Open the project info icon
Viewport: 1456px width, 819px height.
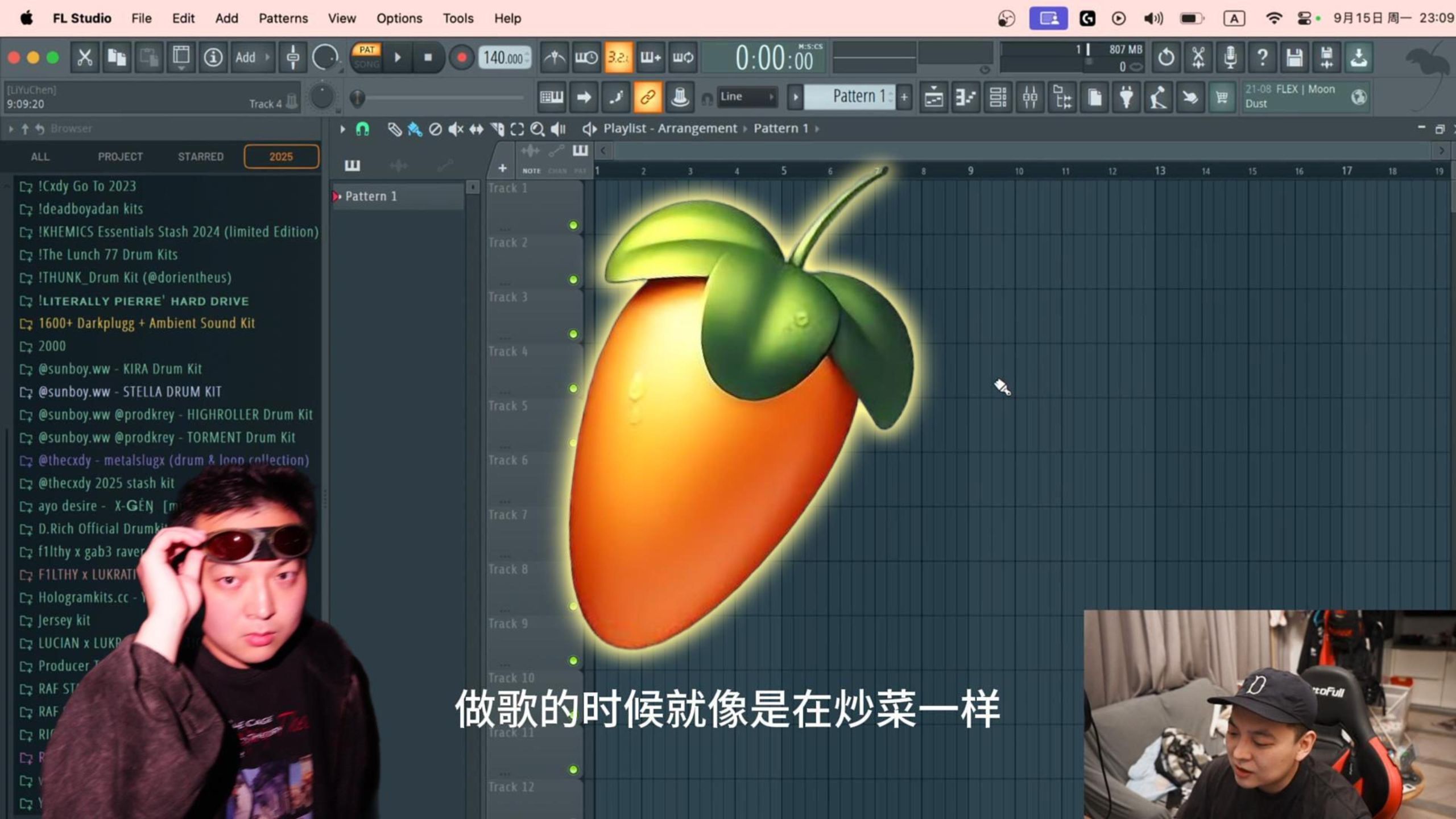(x=213, y=57)
